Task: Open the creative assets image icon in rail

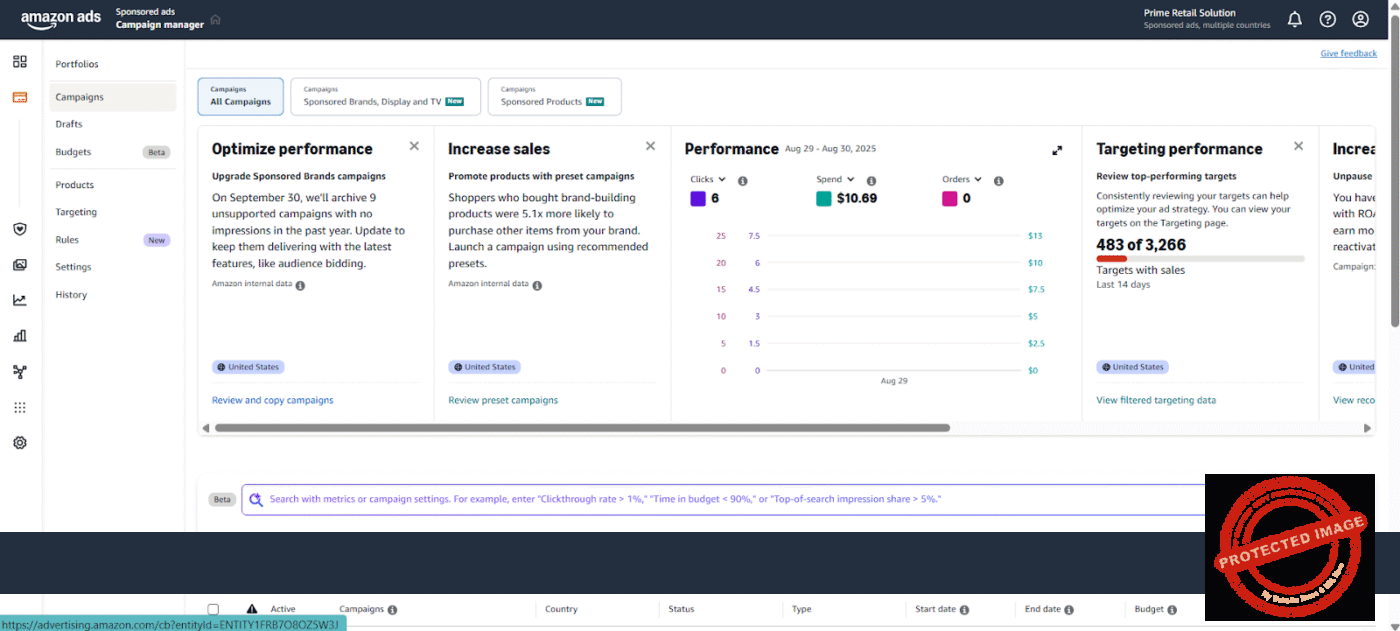Action: [x=20, y=265]
